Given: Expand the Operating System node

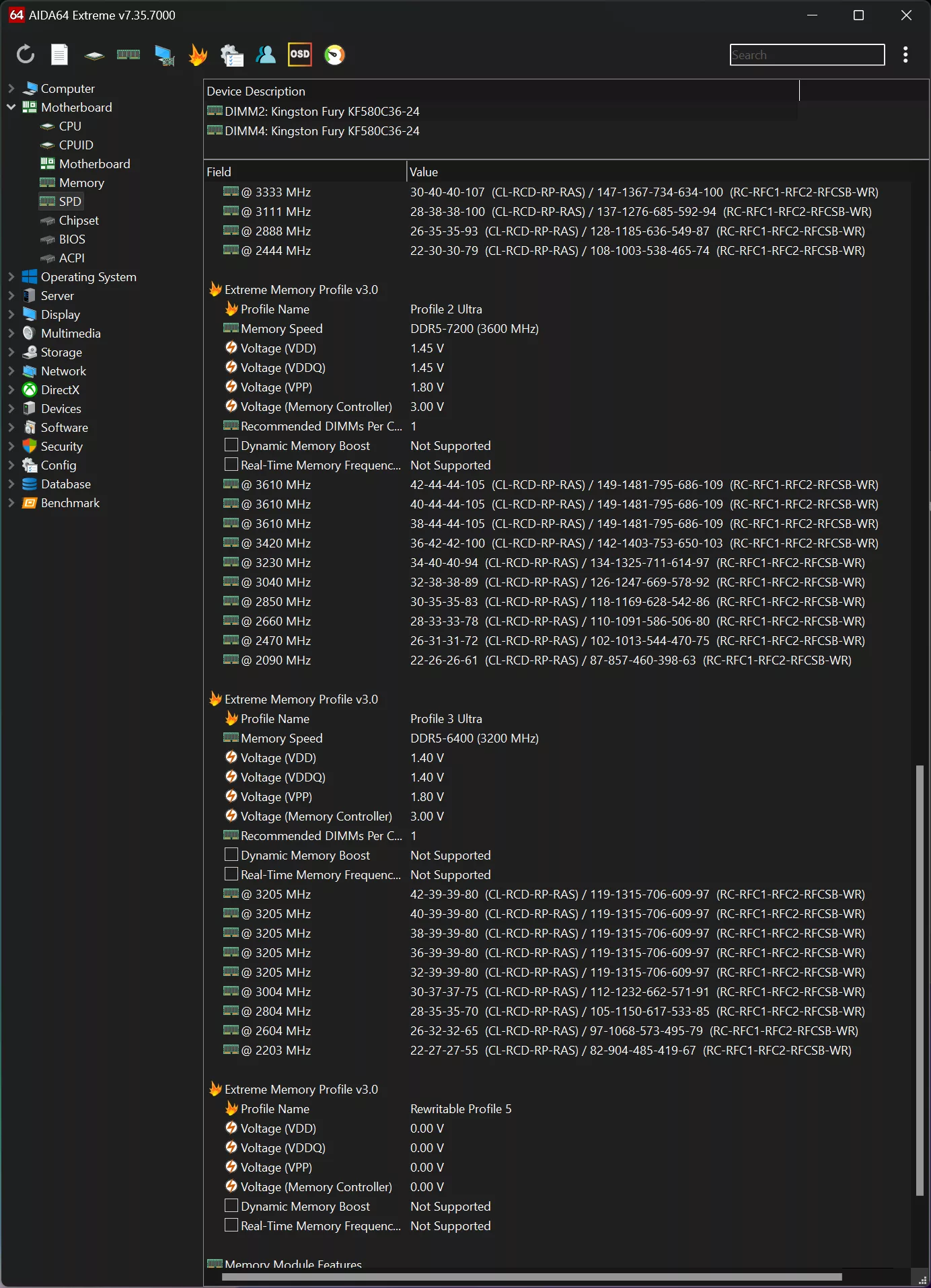Looking at the screenshot, I should point(11,277).
